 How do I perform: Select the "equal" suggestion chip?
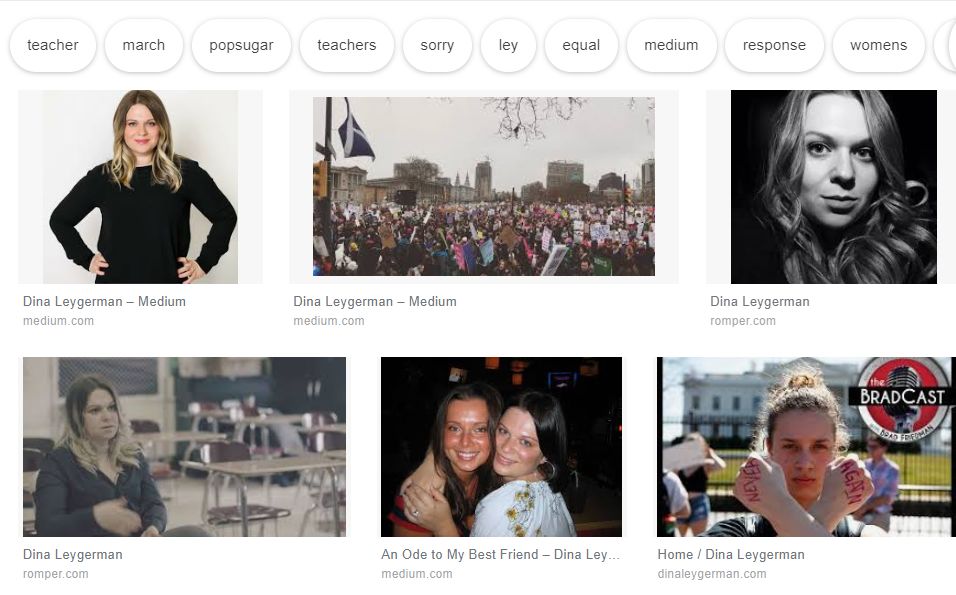coord(581,45)
